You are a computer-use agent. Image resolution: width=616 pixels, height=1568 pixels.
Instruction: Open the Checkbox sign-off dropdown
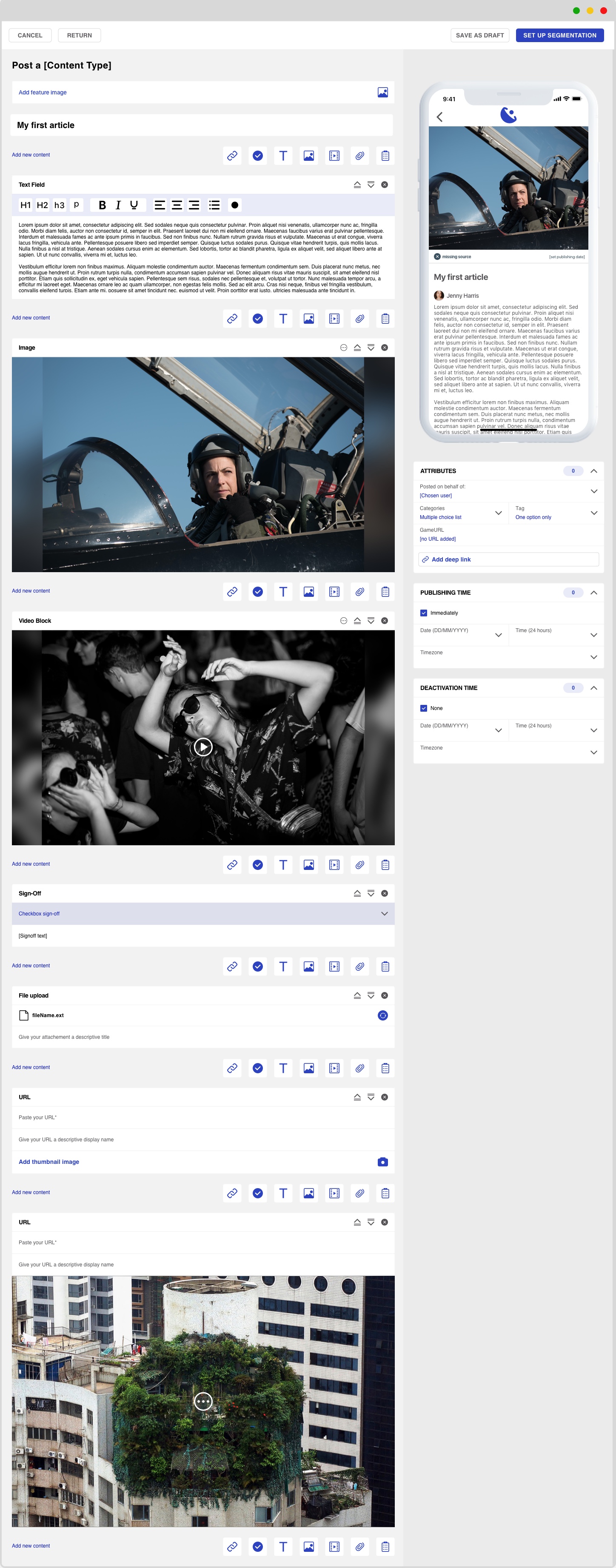384,914
